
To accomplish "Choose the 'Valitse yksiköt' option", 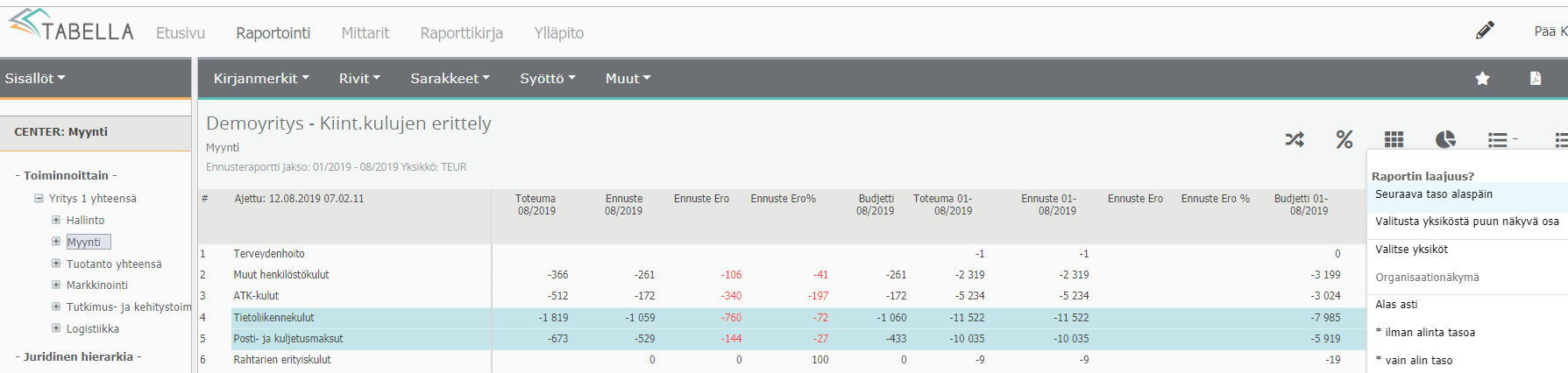I will tap(1411, 250).
